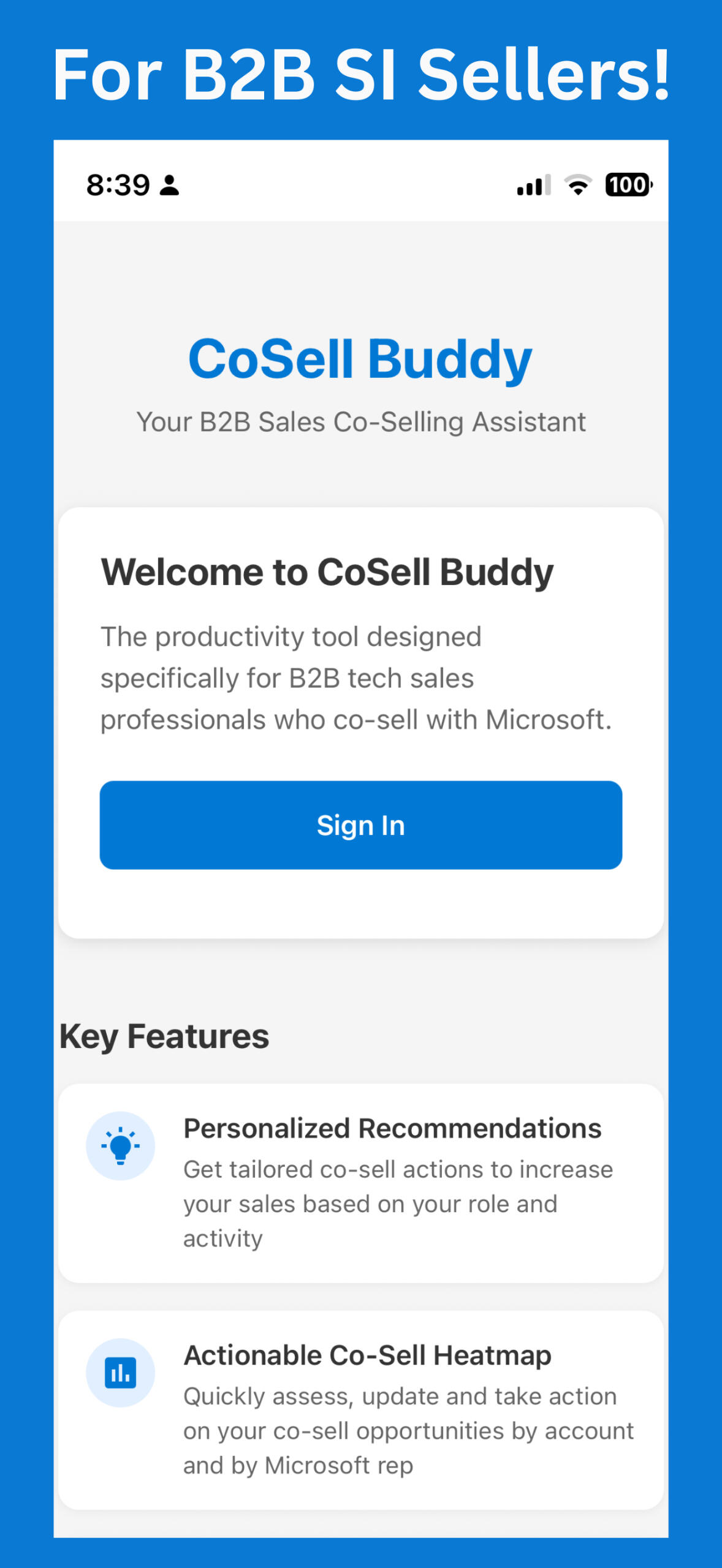Click the CoSell Buddy blue title
Image resolution: width=722 pixels, height=1568 pixels.
[360, 360]
